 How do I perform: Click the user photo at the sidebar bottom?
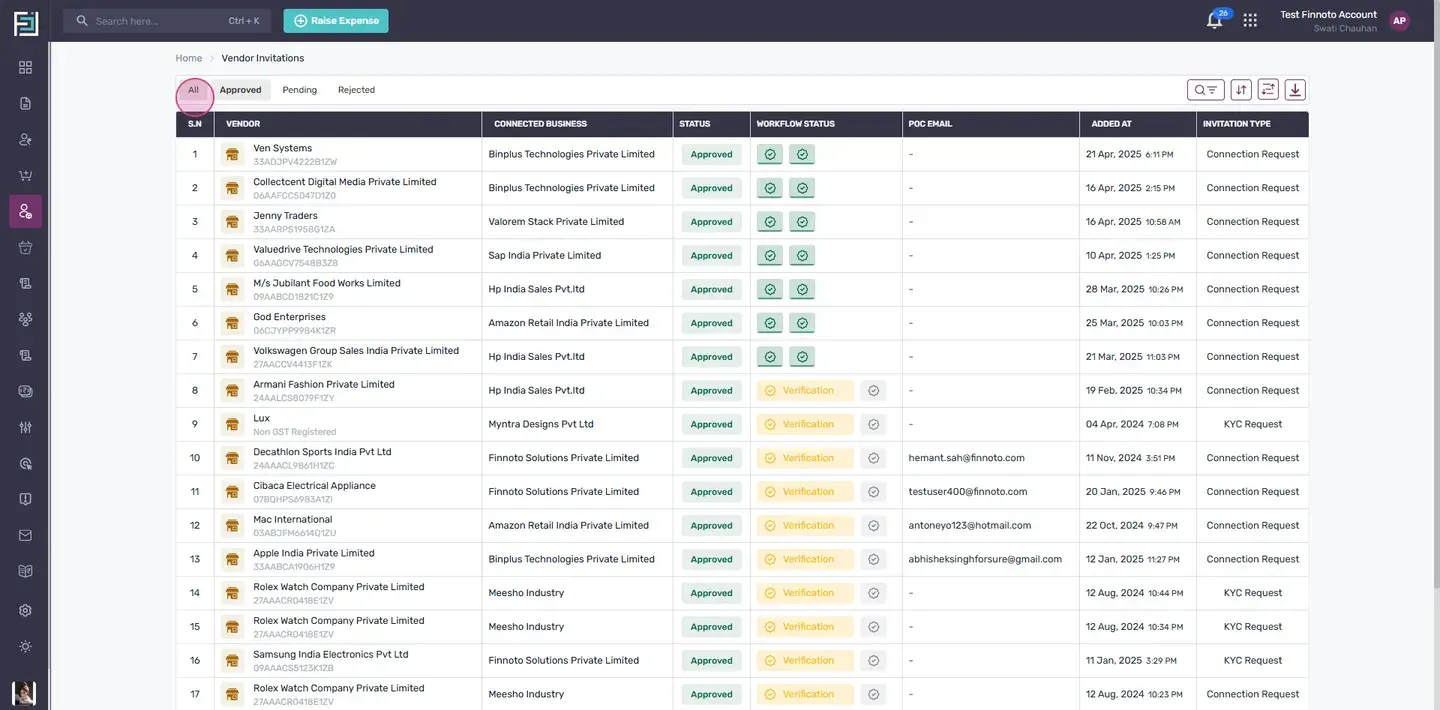point(24,693)
